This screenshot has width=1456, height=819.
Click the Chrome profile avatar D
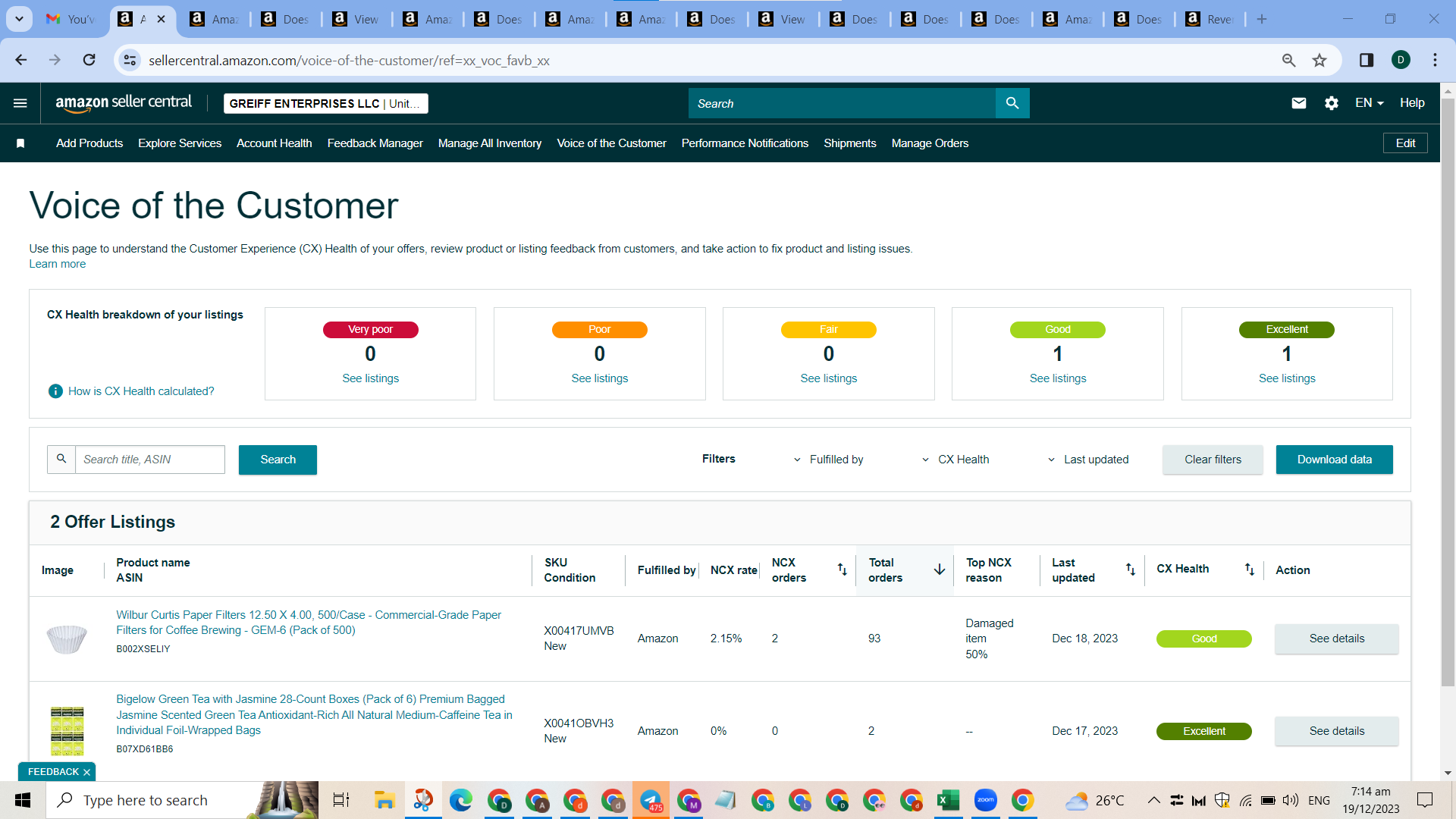tap(1401, 60)
